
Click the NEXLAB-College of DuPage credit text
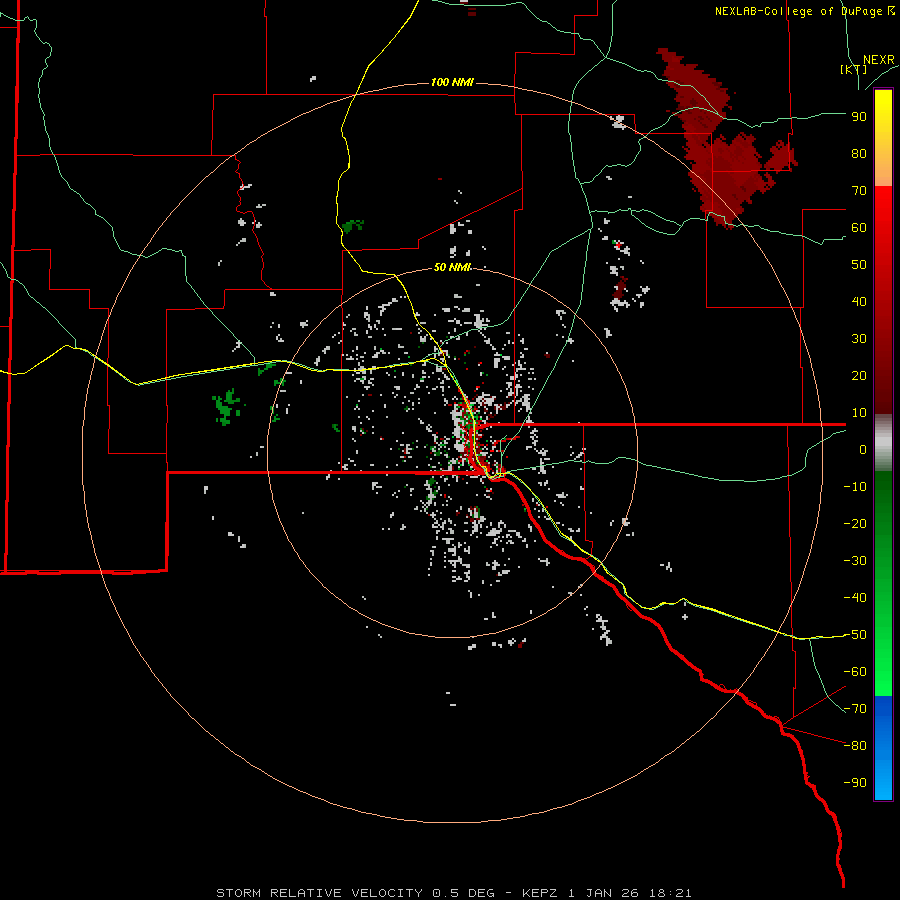click(x=805, y=11)
